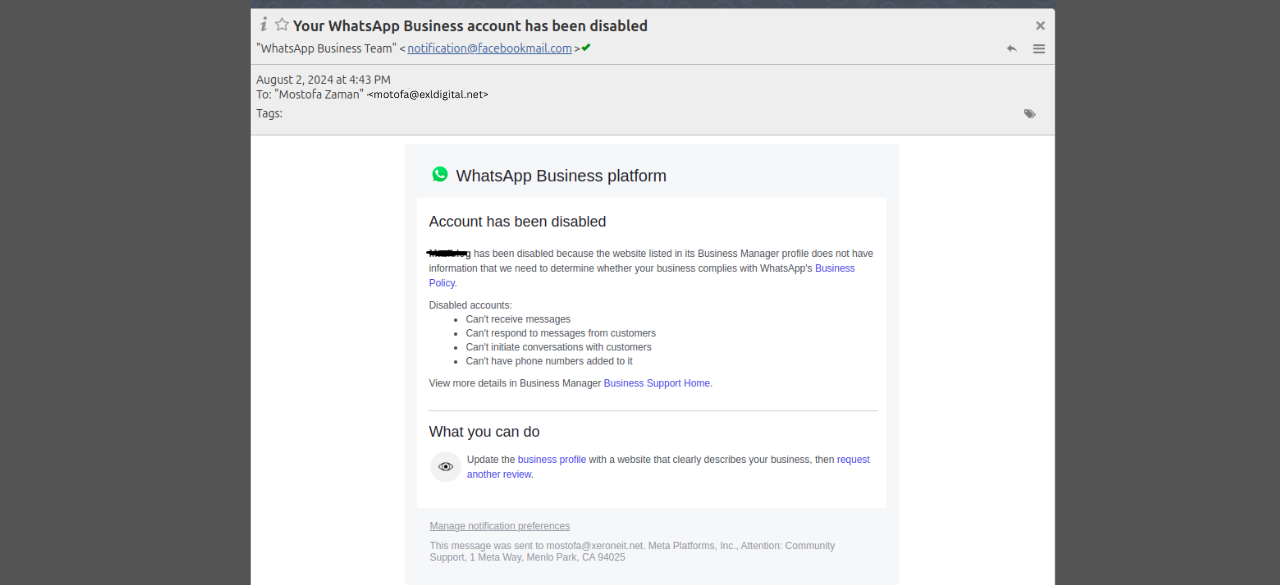Click the reply arrow icon

point(1012,48)
